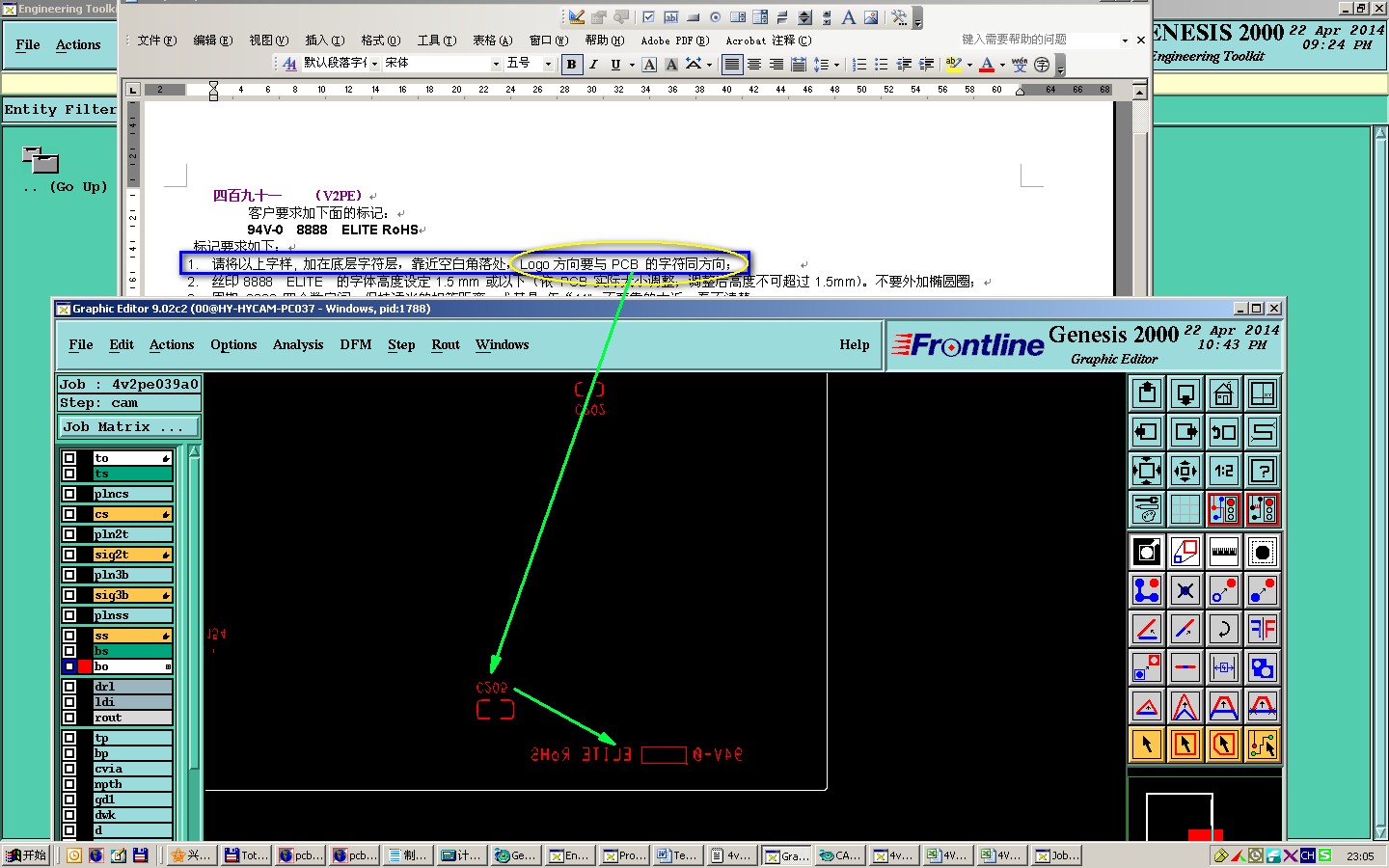Click the mirror F flip tool icon
Image resolution: width=1389 pixels, height=868 pixels.
[1263, 629]
